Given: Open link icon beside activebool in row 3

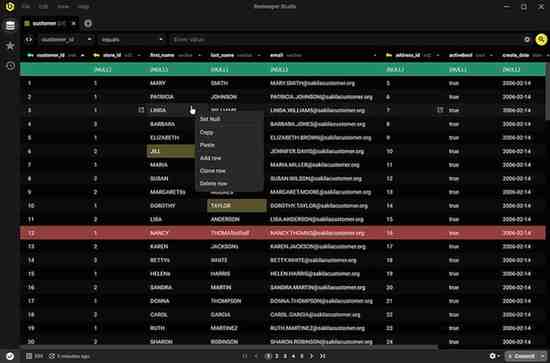Looking at the screenshot, I should coord(440,110).
